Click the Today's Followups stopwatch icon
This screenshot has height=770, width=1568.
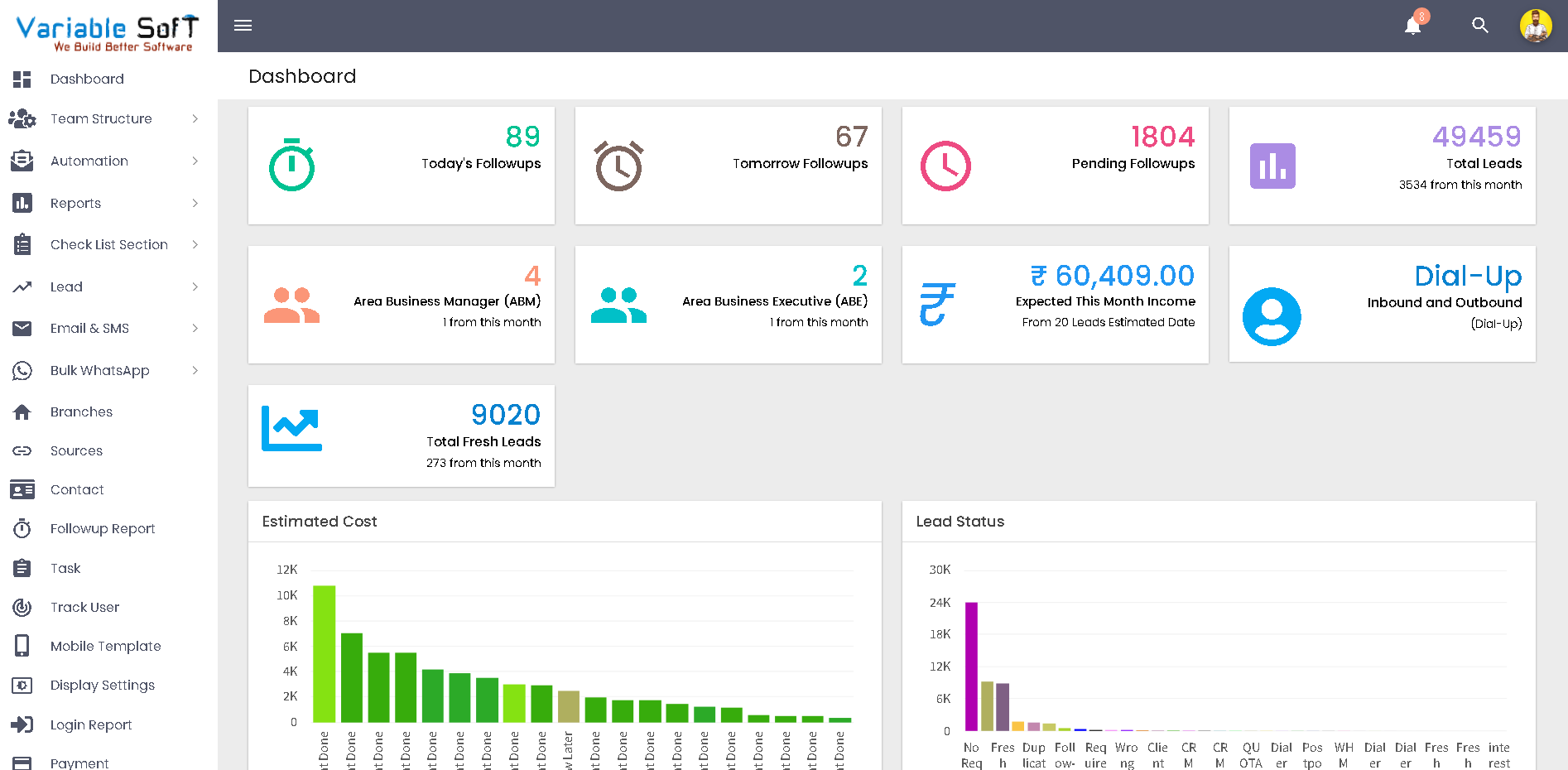[x=291, y=166]
